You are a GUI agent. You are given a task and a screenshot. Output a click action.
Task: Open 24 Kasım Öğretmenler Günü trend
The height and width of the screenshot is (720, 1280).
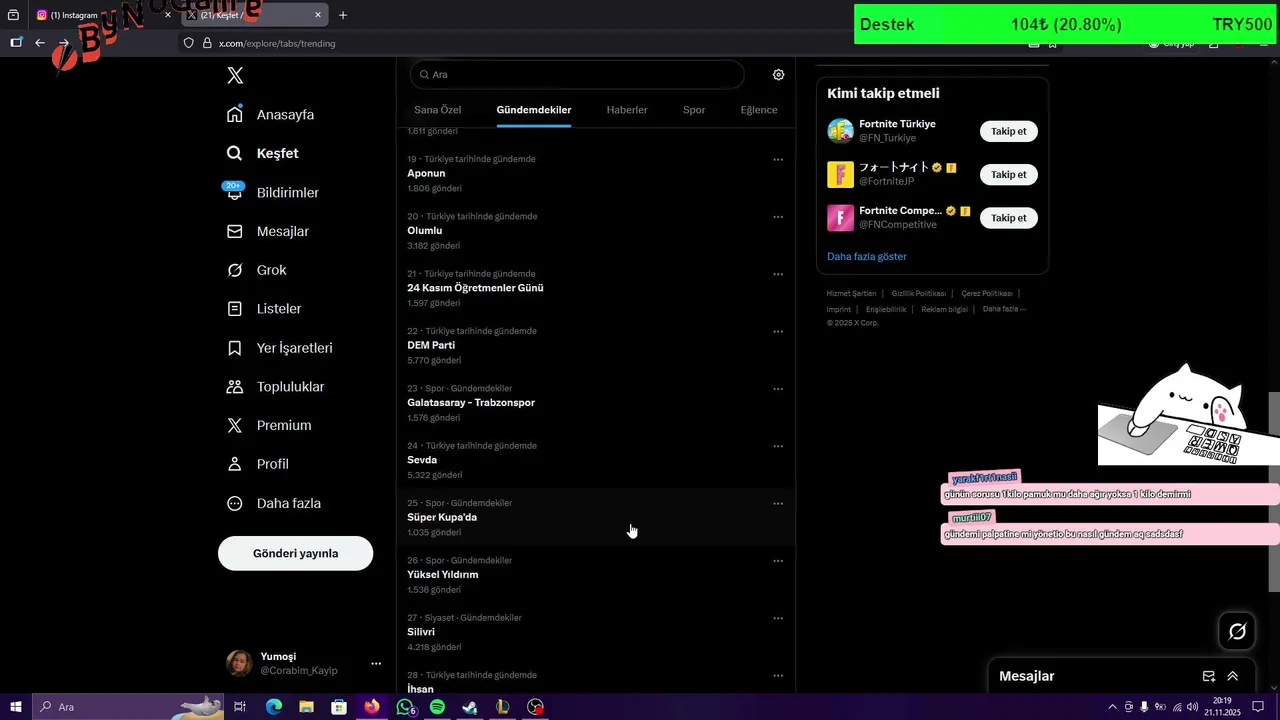475,288
